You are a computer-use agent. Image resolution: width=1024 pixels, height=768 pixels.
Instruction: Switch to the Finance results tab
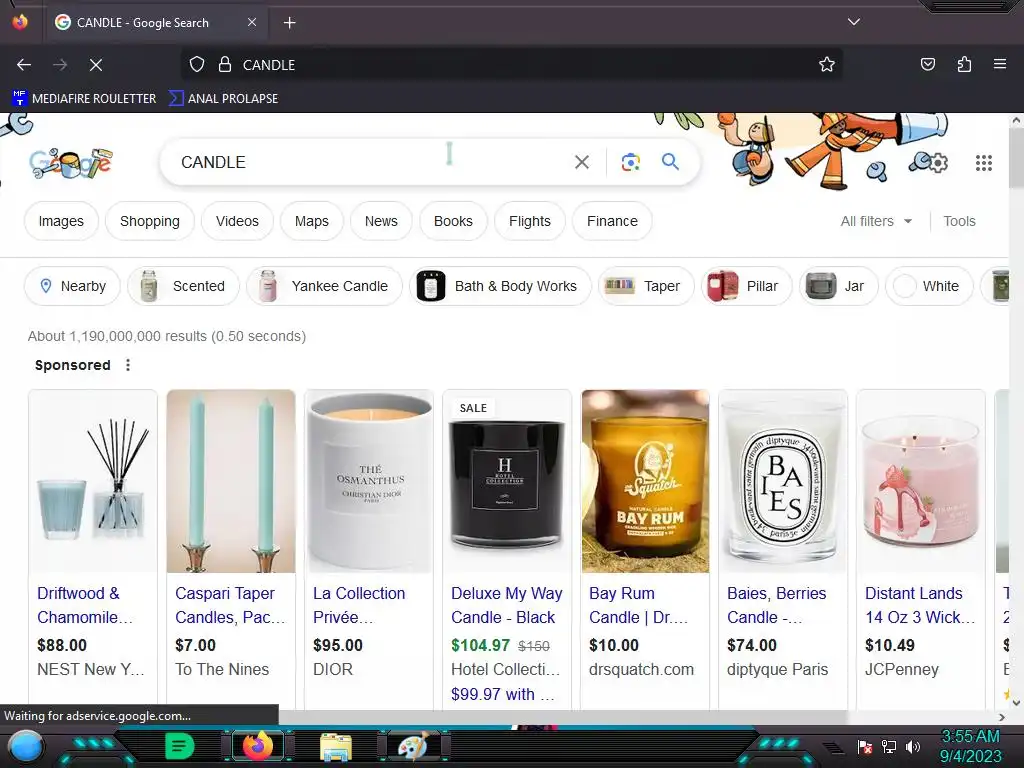612,221
